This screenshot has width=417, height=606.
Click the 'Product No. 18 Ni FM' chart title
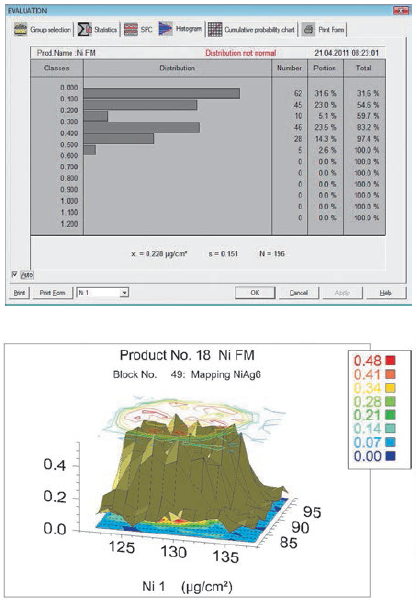click(x=187, y=355)
